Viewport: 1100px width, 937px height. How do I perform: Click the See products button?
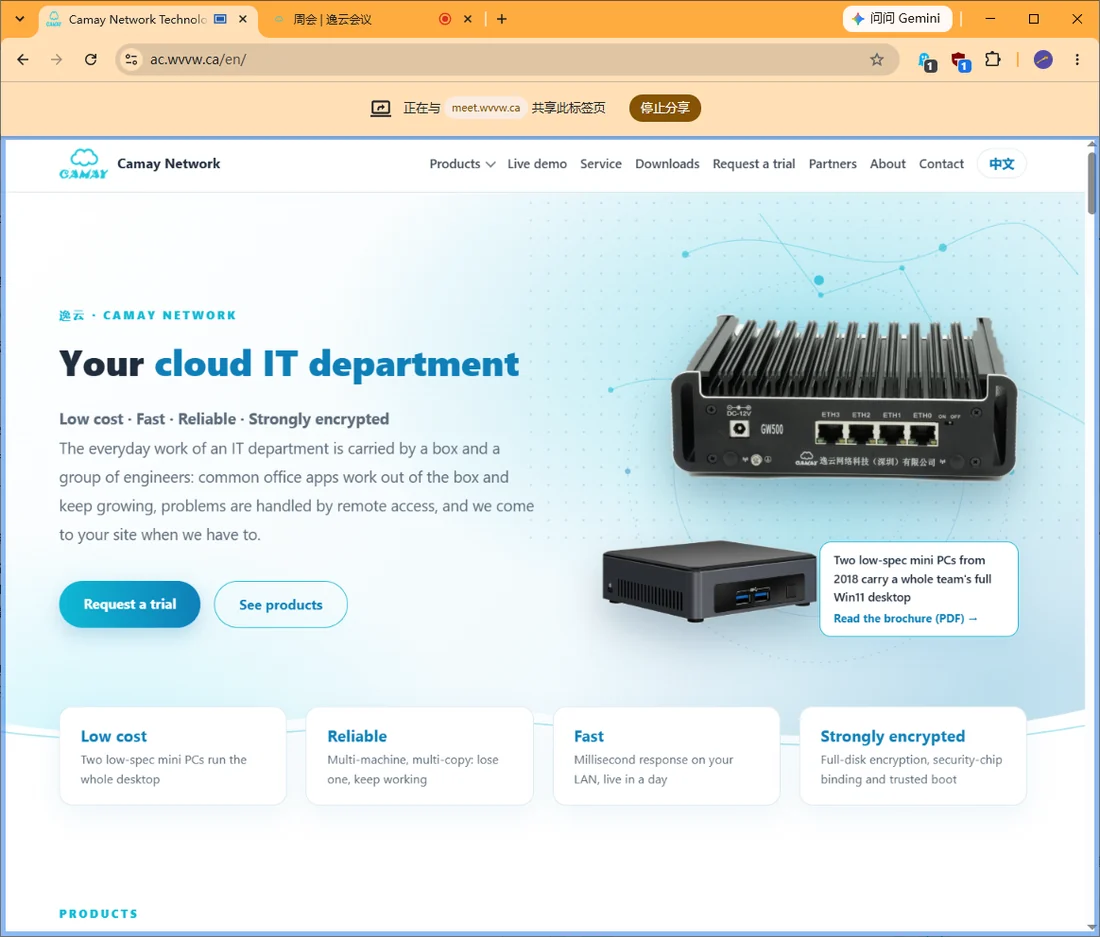[x=281, y=605]
